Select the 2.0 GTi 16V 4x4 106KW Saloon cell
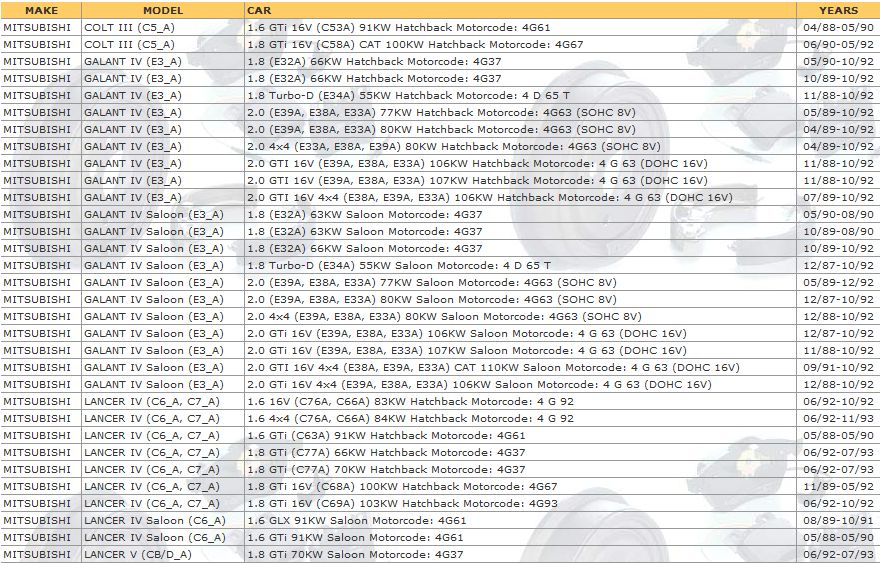The height and width of the screenshot is (563, 880). click(x=520, y=385)
